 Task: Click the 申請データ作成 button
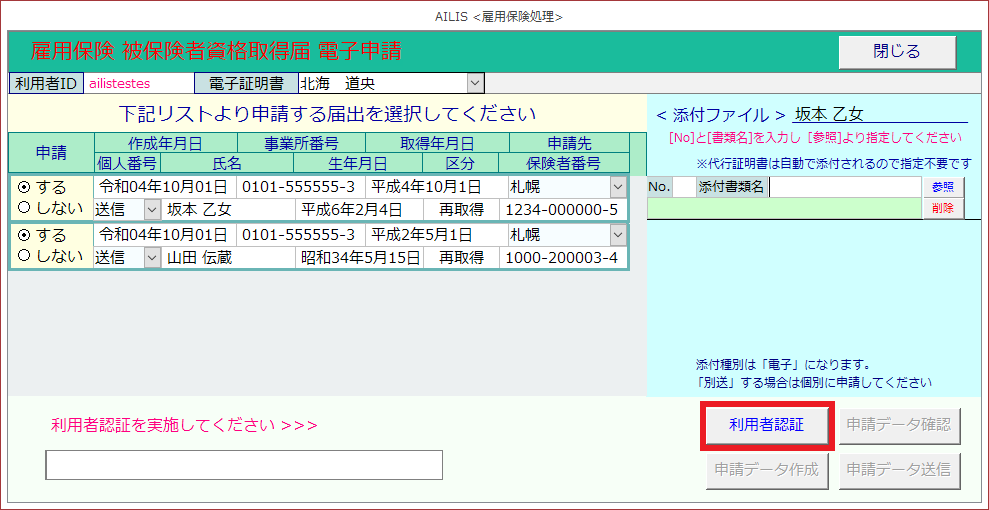(766, 469)
